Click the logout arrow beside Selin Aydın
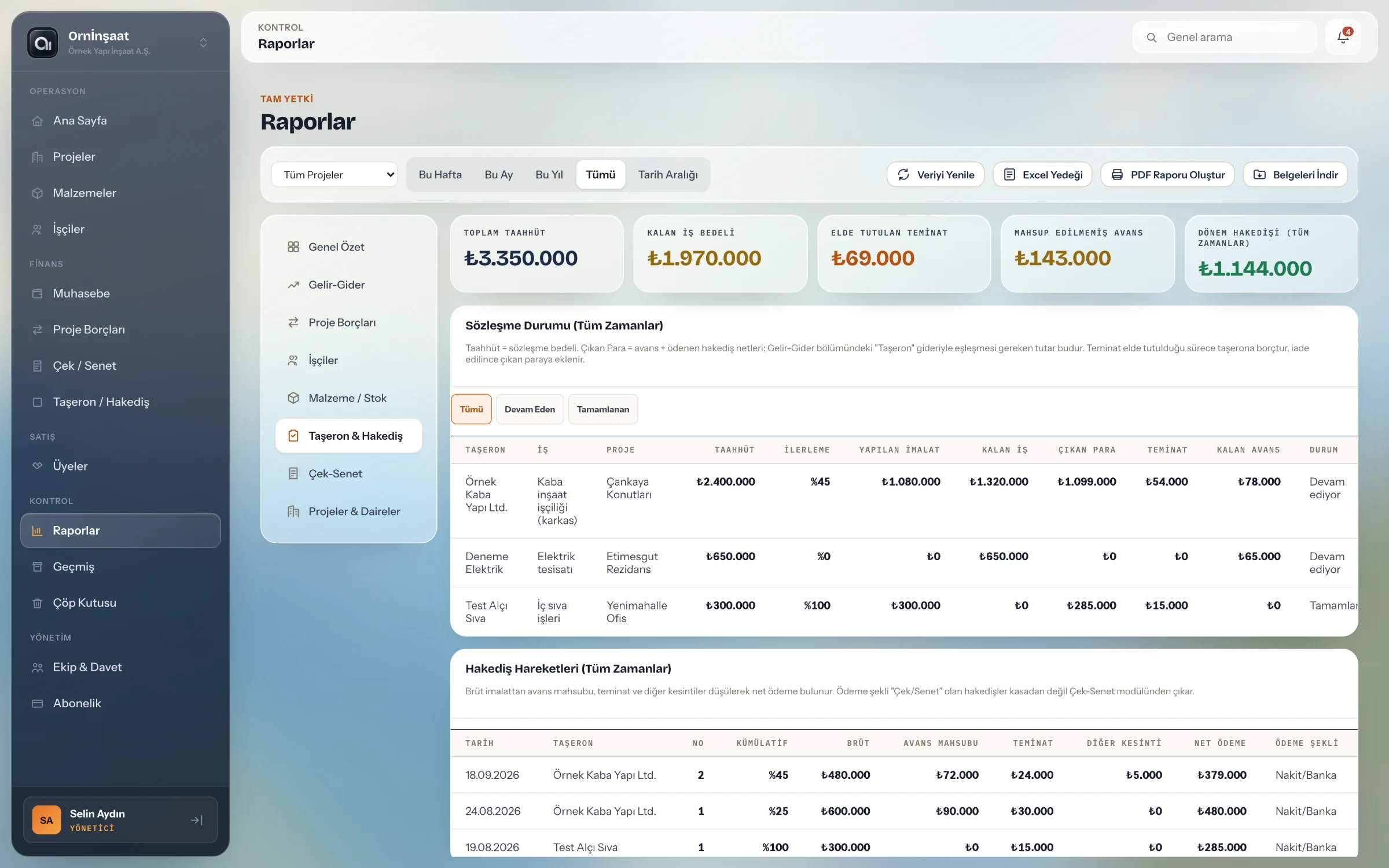This screenshot has height=868, width=1389. click(x=197, y=820)
